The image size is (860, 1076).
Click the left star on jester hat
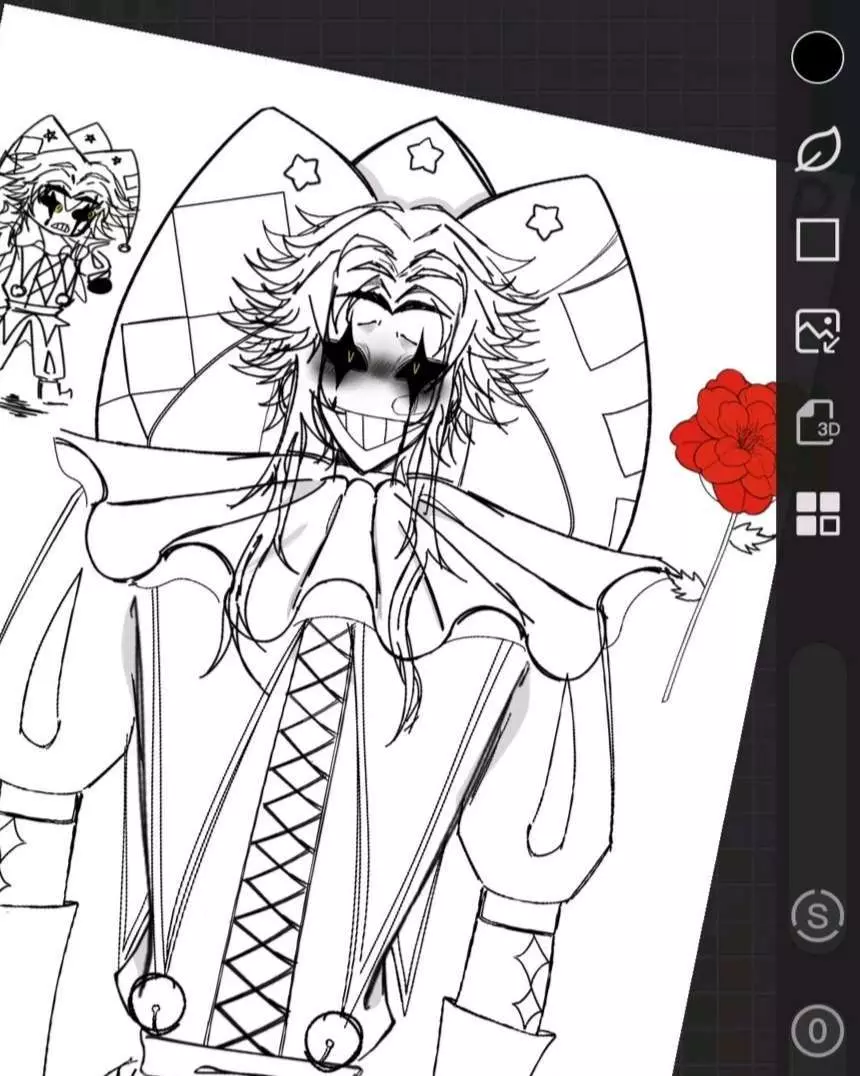(301, 171)
